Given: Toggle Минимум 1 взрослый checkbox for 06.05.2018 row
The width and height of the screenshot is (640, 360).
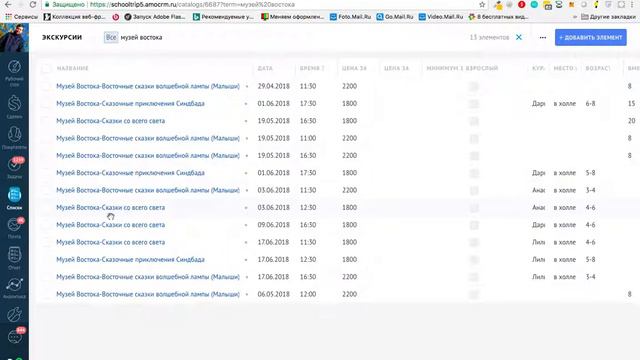Looking at the screenshot, I should tap(473, 294).
